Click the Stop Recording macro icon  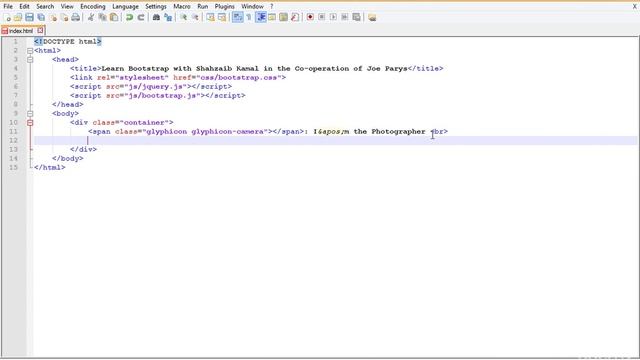pyautogui.click(x=322, y=17)
